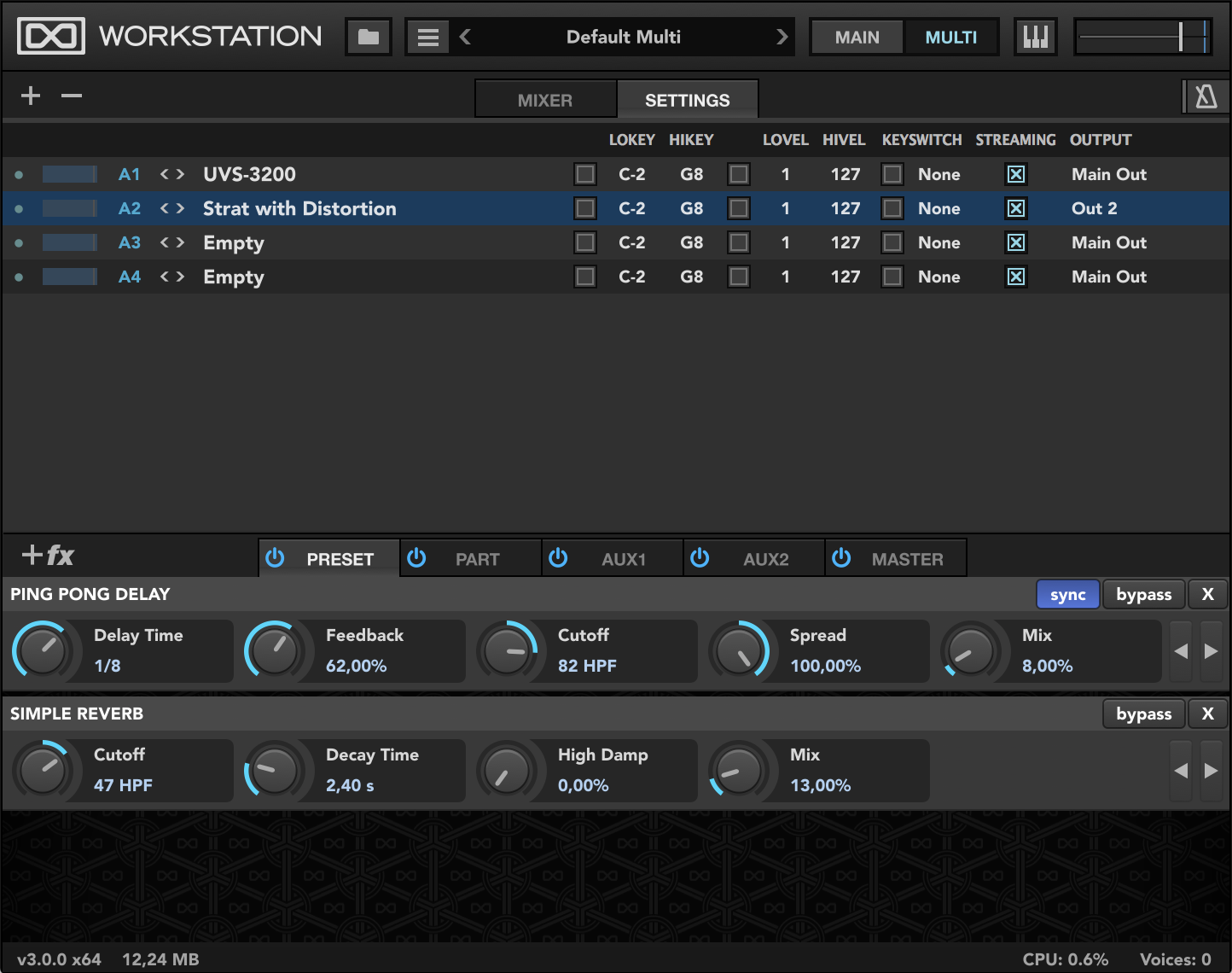This screenshot has width=1232, height=973.
Task: Switch to MIXER tab
Action: tap(545, 100)
